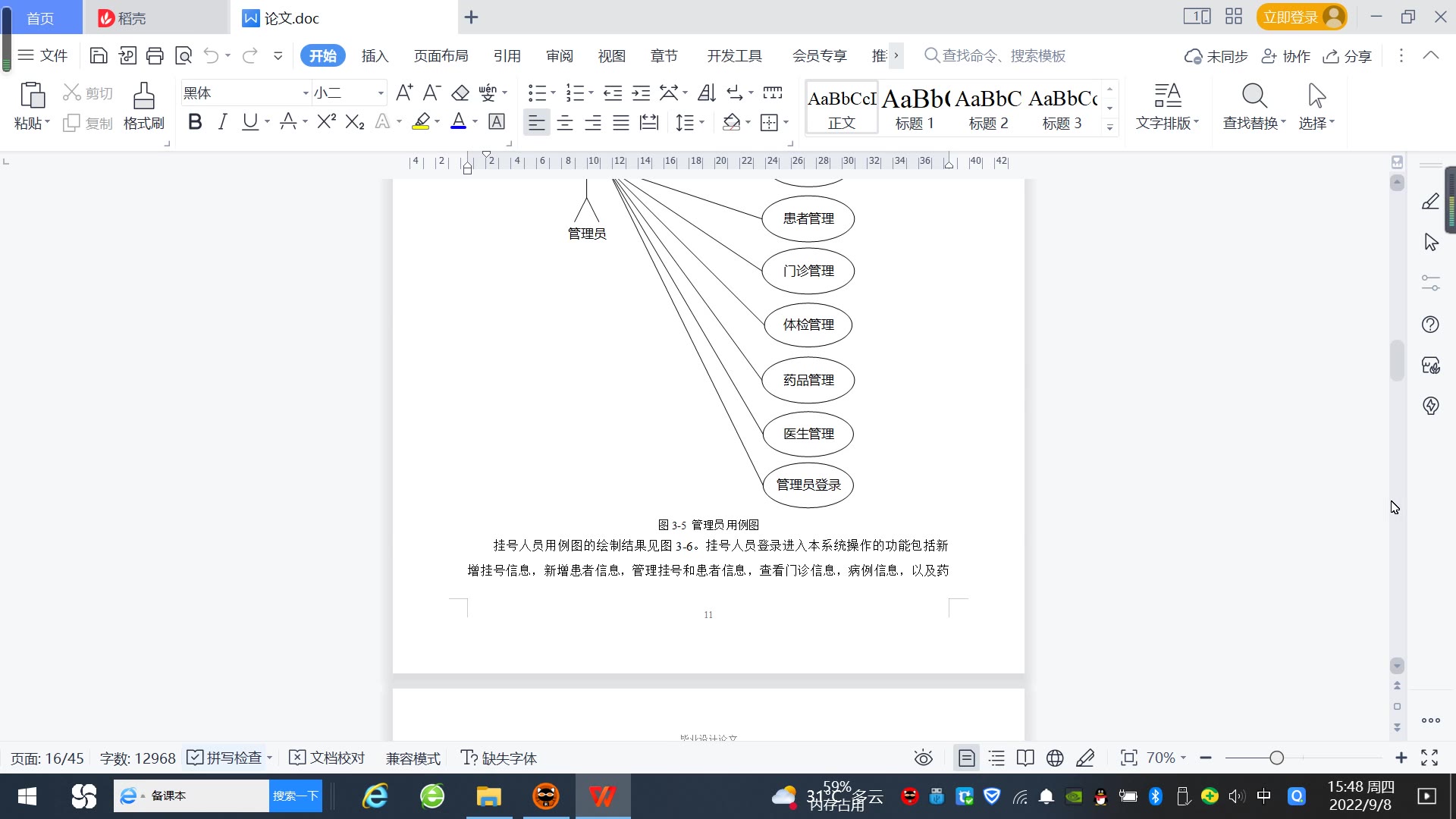This screenshot has height=819, width=1456.
Task: Switch to 引用 ribbon tab
Action: click(x=507, y=56)
